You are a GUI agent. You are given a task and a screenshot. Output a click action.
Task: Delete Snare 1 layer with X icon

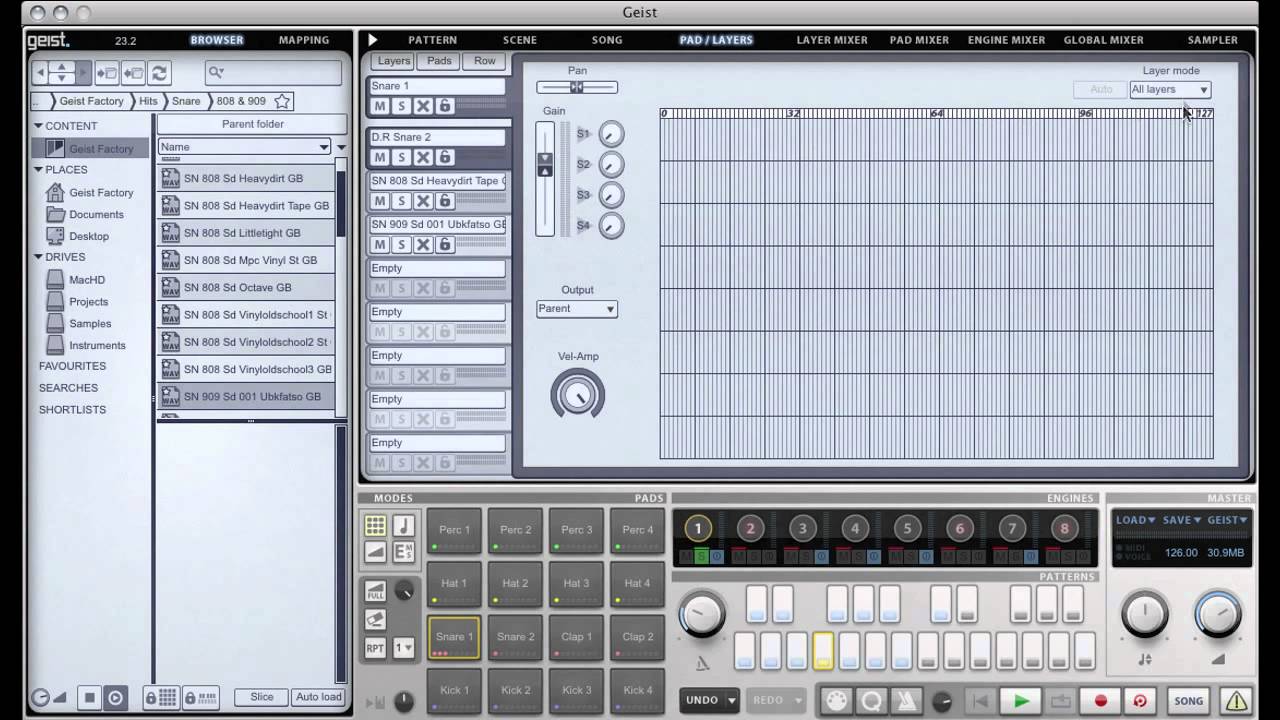[x=423, y=106]
